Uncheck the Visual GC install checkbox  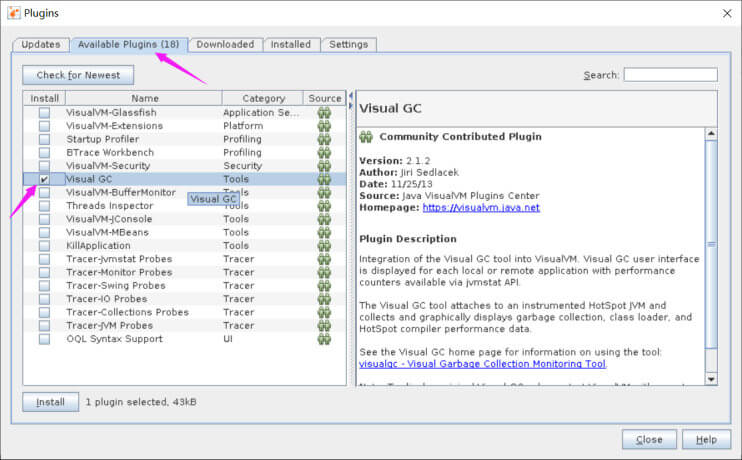tap(44, 179)
